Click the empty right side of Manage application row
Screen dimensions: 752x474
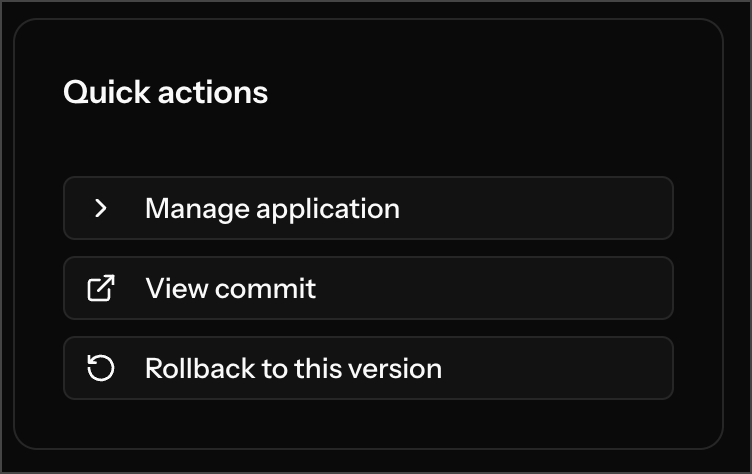(560, 208)
